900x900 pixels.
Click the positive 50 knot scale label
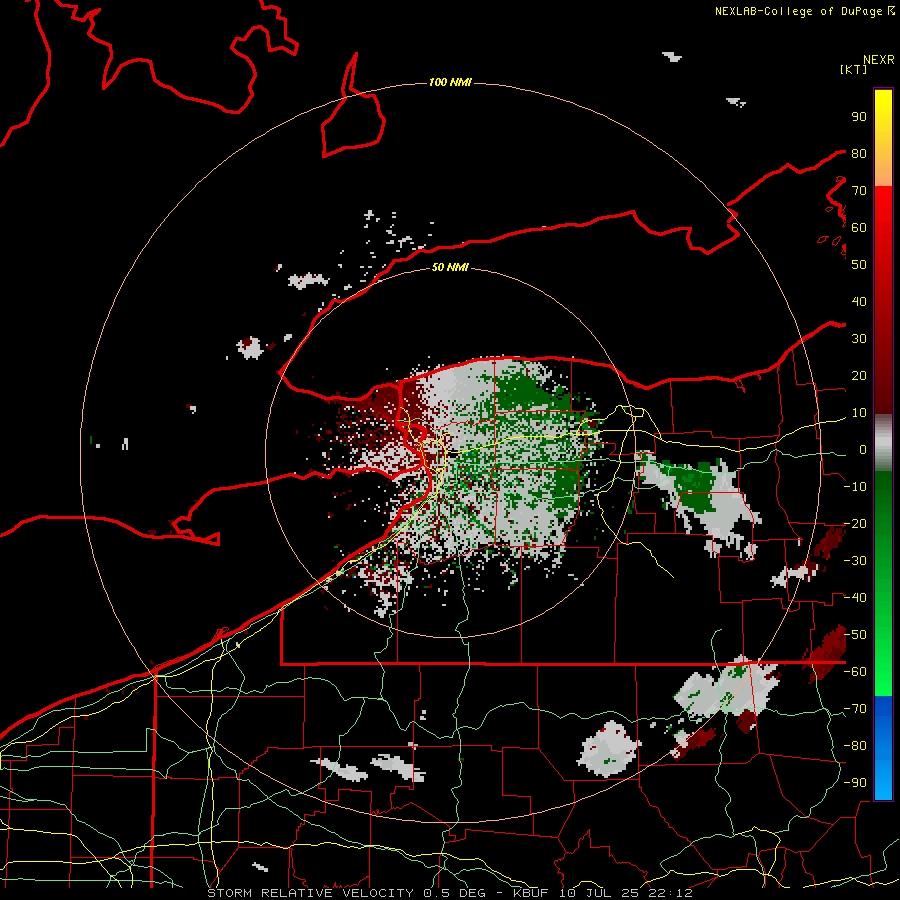859,265
